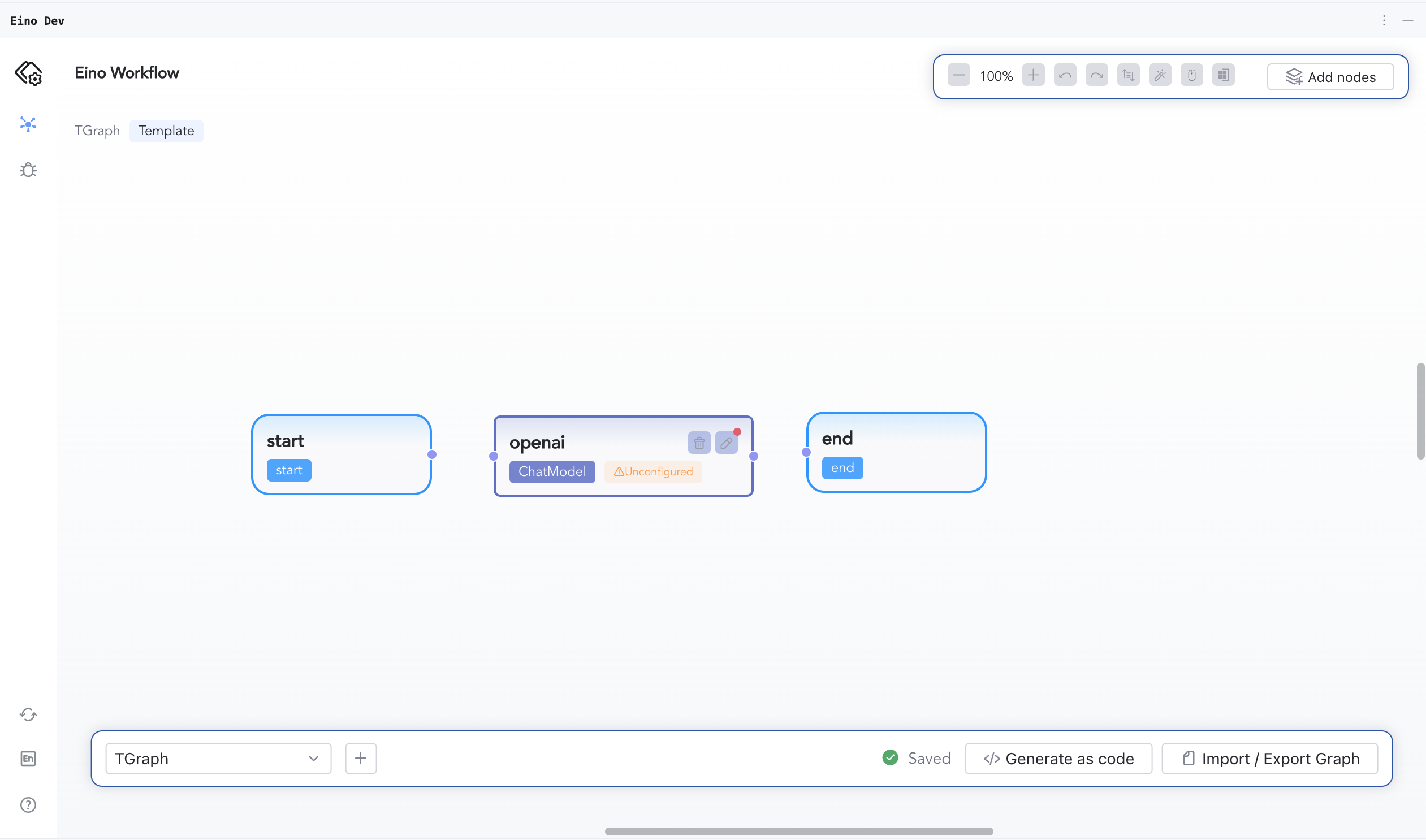The width and height of the screenshot is (1426, 840).
Task: Click the zoom out minus button
Action: click(958, 75)
